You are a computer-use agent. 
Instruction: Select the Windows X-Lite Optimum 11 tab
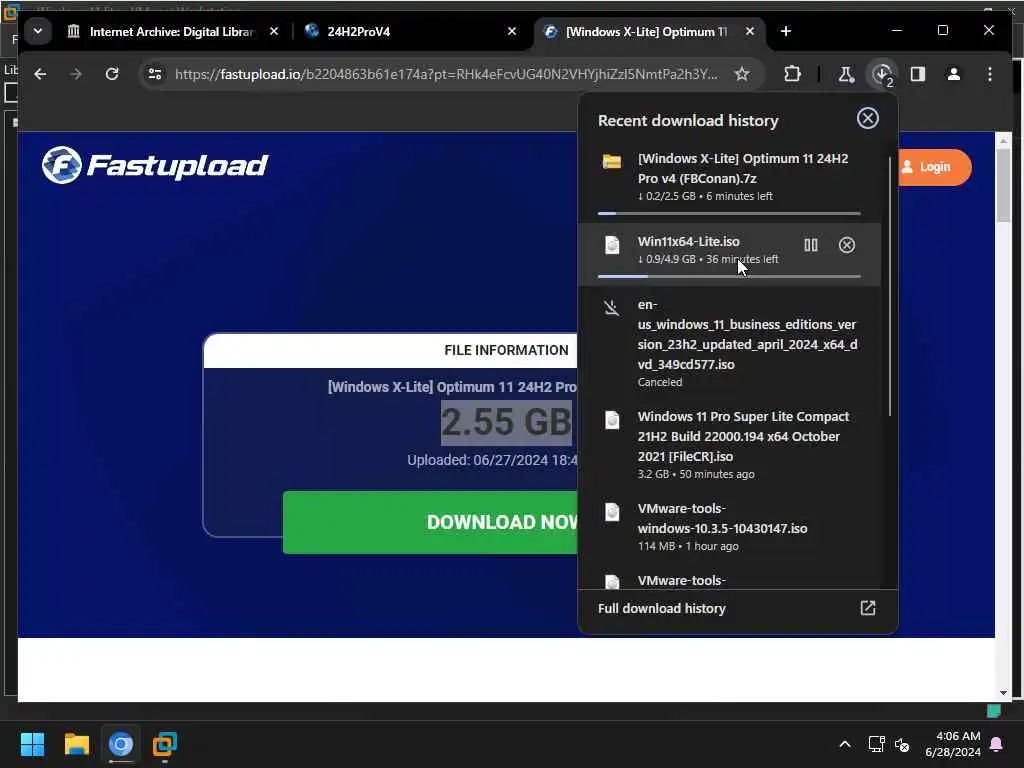[647, 31]
